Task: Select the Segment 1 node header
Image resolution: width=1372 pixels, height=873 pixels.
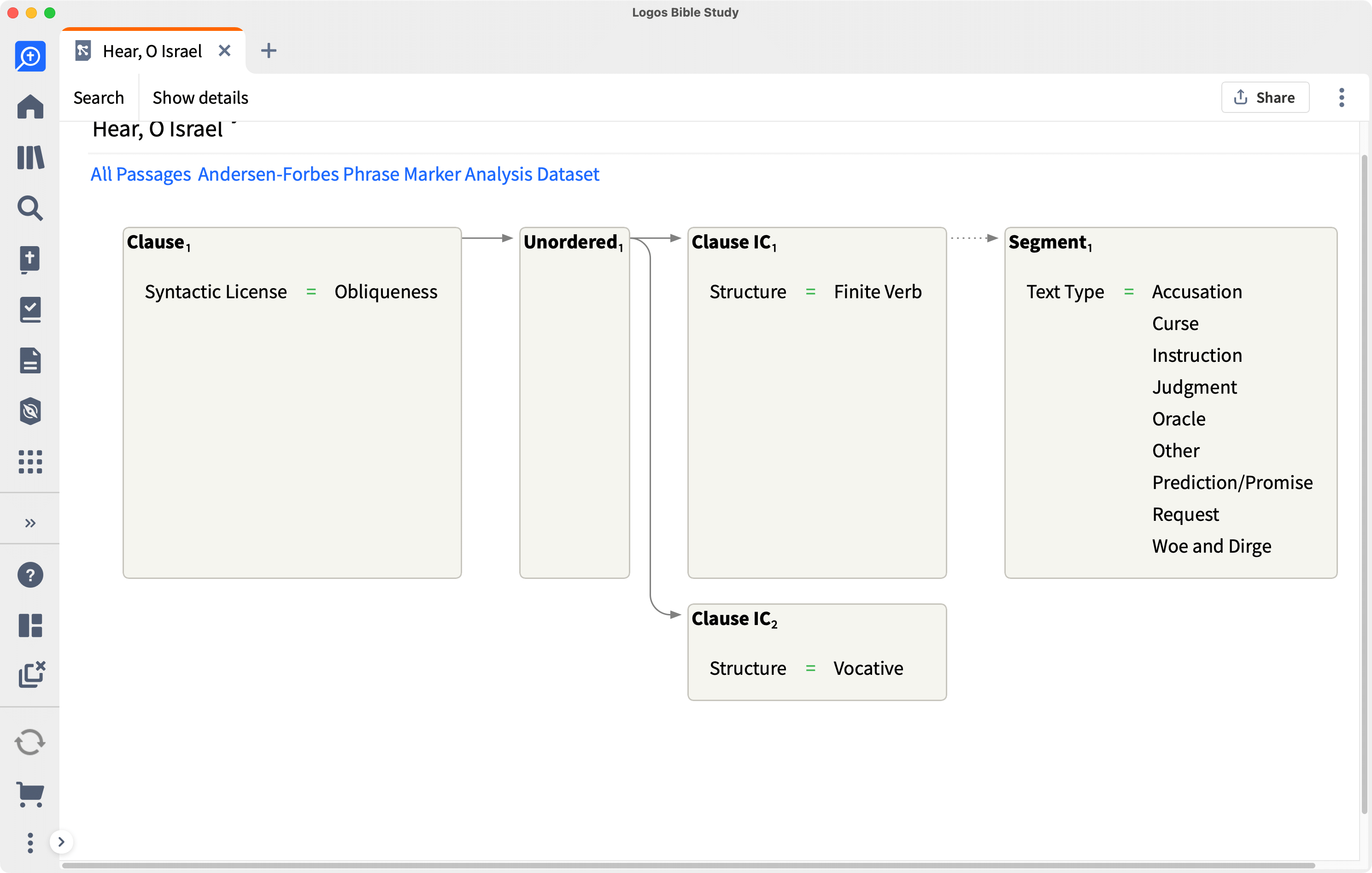Action: pos(1050,242)
